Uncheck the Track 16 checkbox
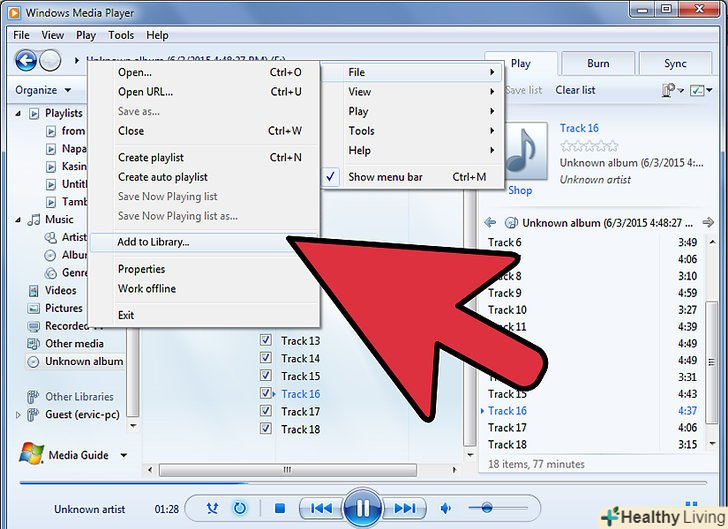Image resolution: width=728 pixels, height=529 pixels. pos(266,393)
